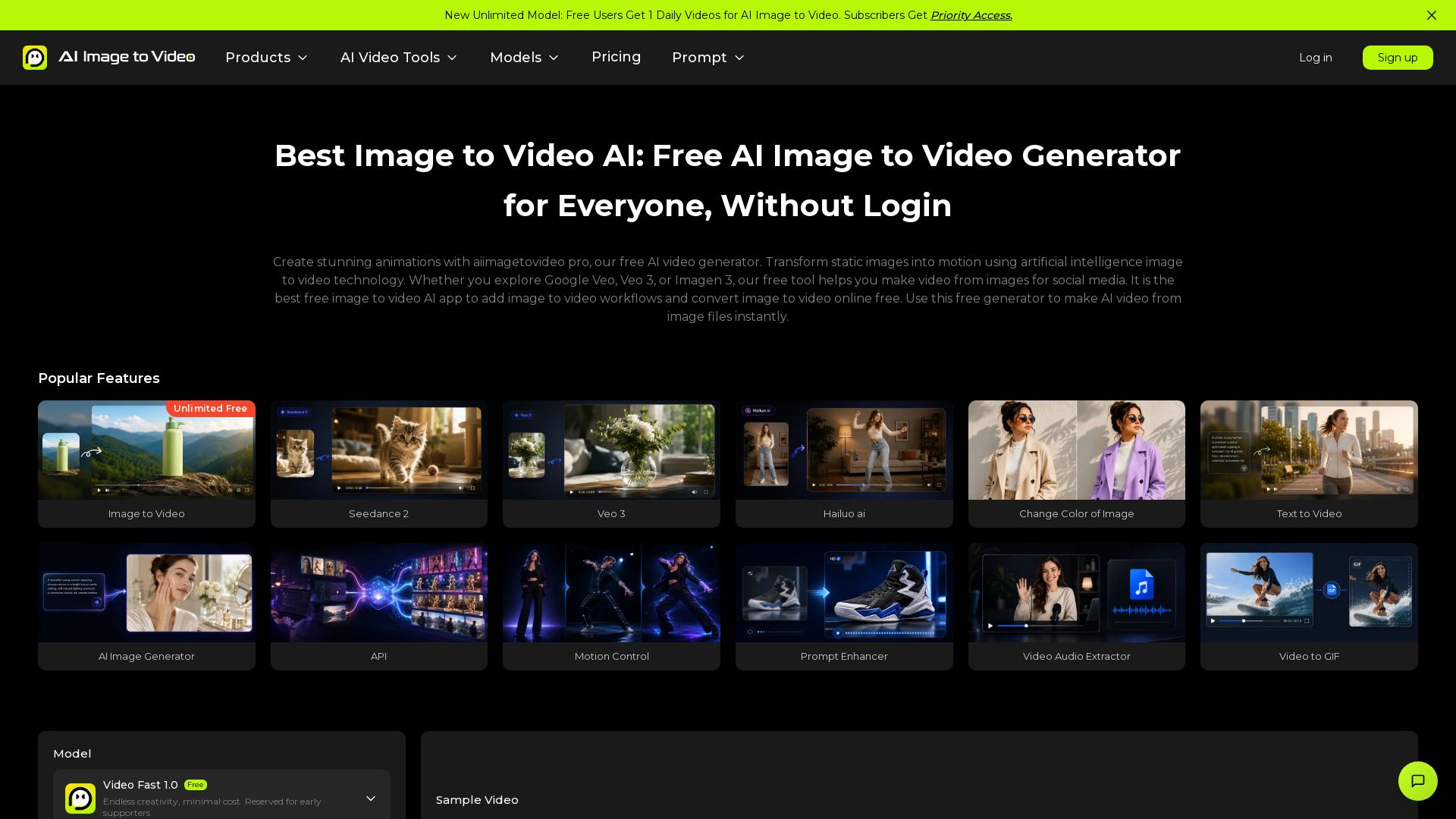1456x819 pixels.
Task: Open the Motion Control feature card
Action: point(611,607)
